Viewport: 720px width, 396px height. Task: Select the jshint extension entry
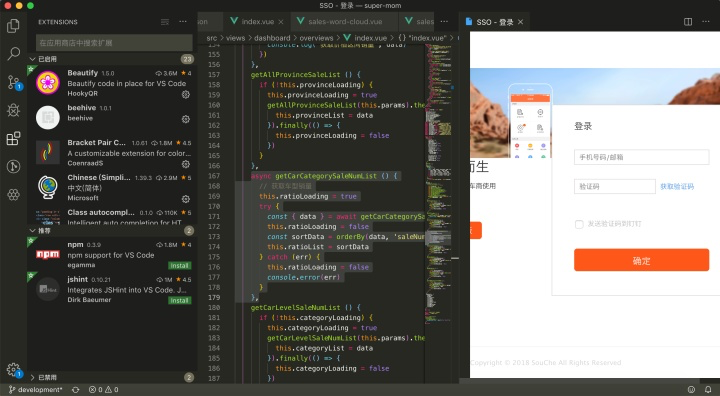coord(112,290)
